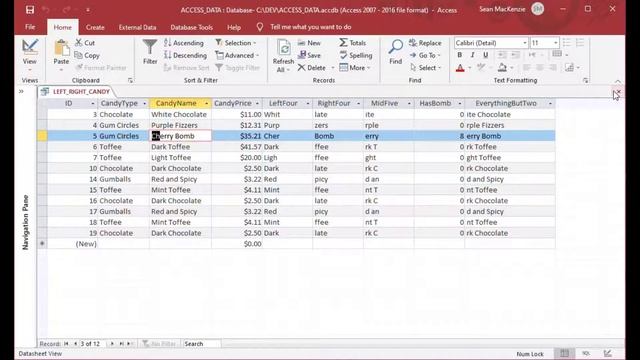Screen dimensions: 640x360
Task: Collapse the ribbon with the caret
Action: (618, 81)
